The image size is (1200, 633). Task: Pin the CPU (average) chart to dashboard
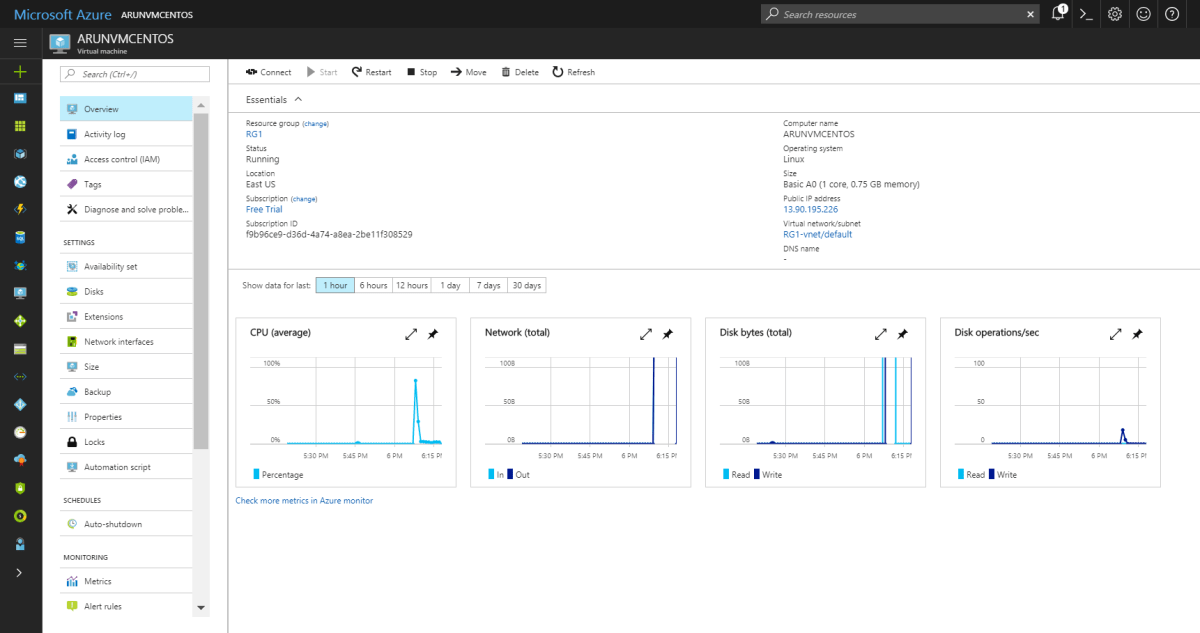click(x=433, y=334)
